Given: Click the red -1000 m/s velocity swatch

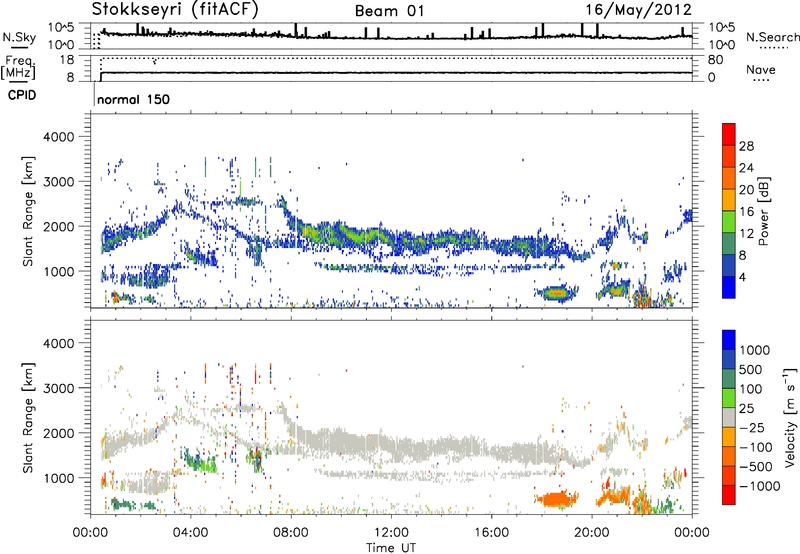Looking at the screenshot, I should coord(729,495).
